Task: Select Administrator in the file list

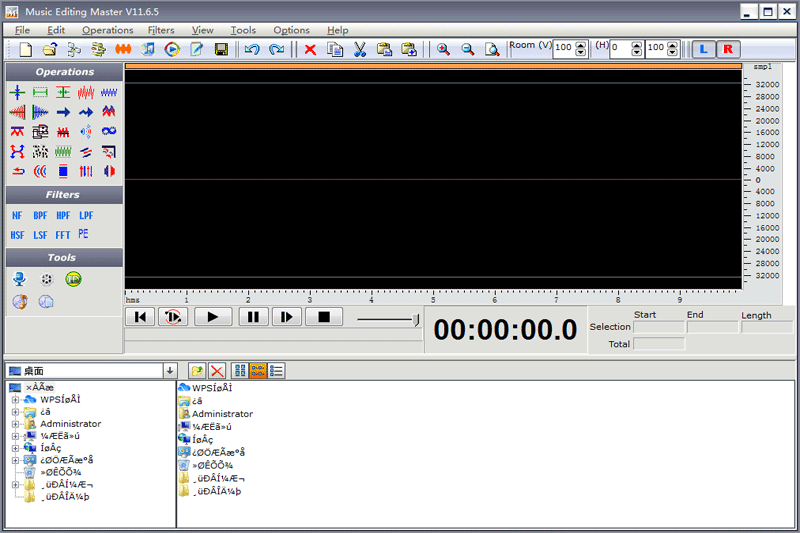Action: (x=216, y=414)
